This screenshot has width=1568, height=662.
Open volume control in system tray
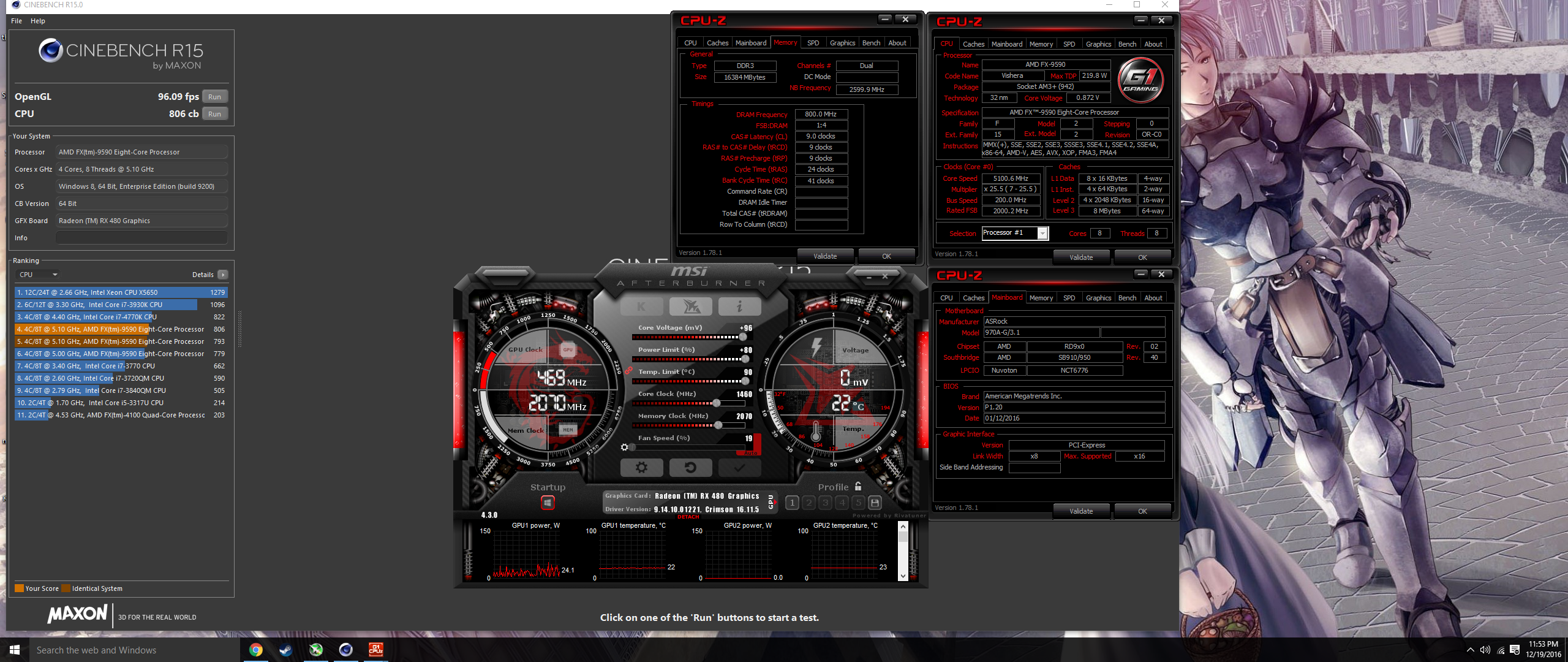coord(1485,650)
